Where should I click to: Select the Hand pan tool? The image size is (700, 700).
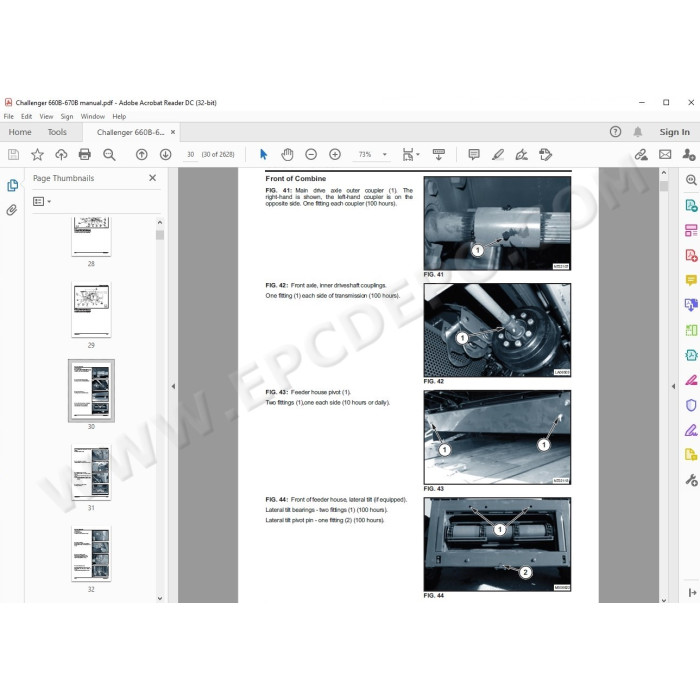(287, 154)
